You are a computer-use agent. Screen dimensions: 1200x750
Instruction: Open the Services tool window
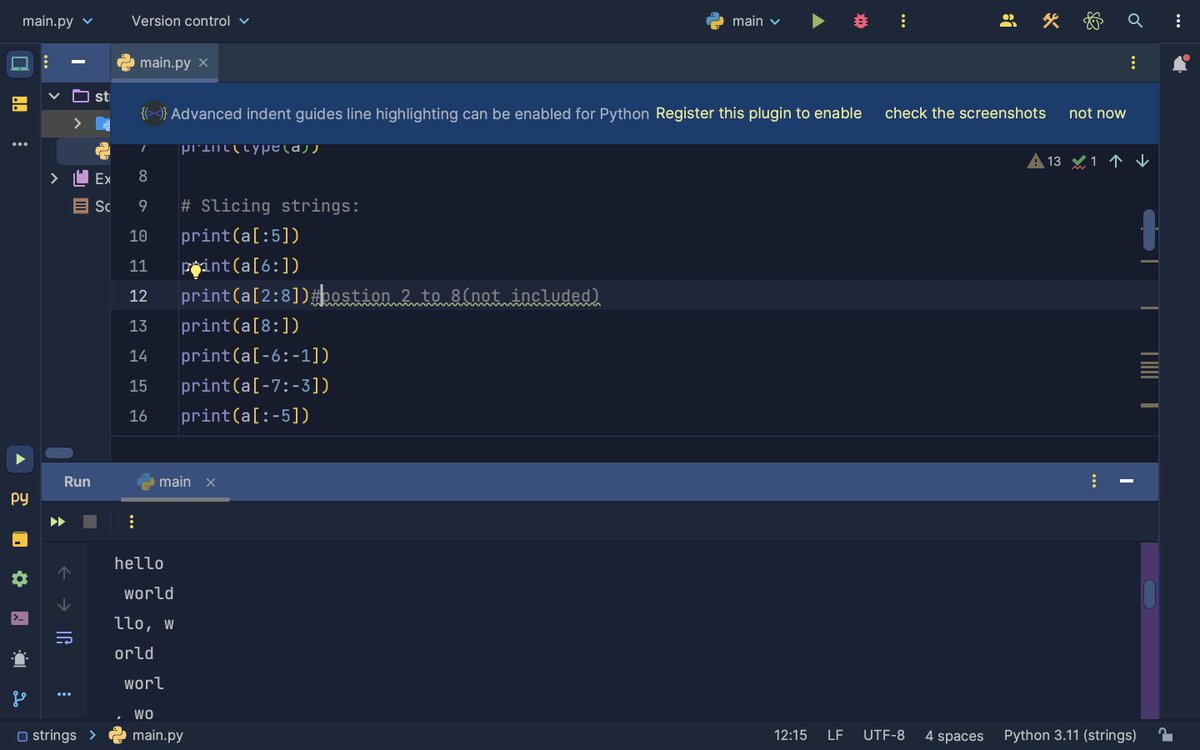click(20, 579)
